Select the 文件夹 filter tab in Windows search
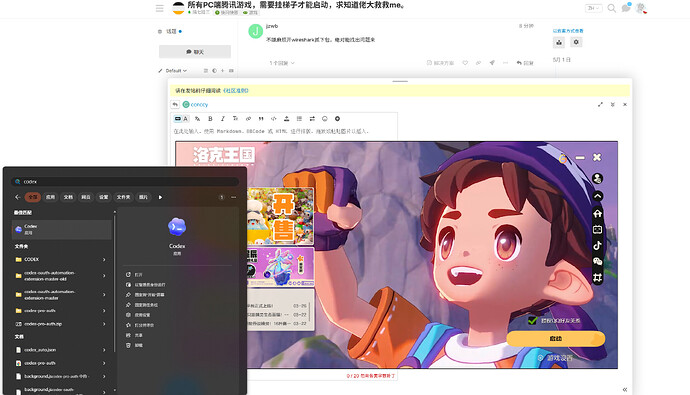The width and height of the screenshot is (690, 395). (123, 197)
